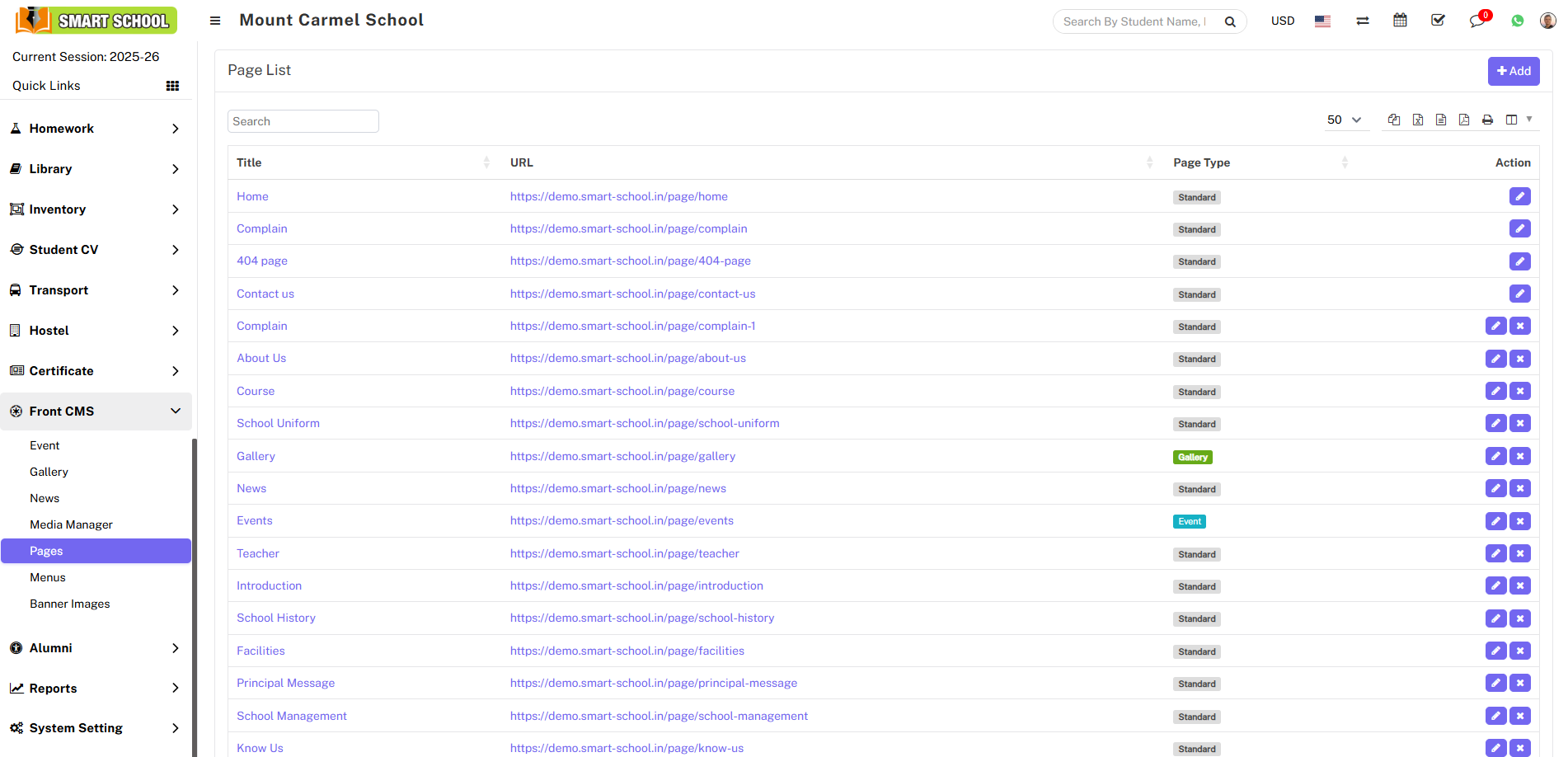Open the to-do task icon

tap(1438, 19)
